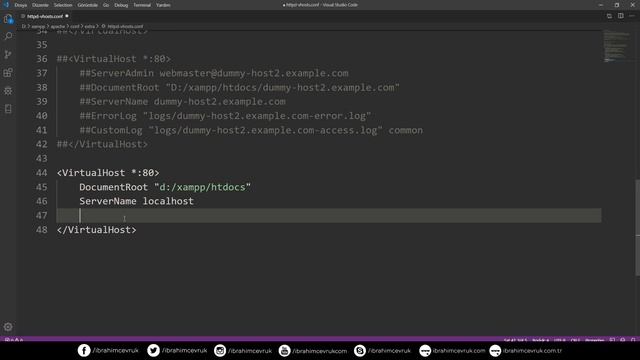Open the activity bar icon below the bug icon
Image resolution: width=640 pixels, height=360 pixels.
[8, 109]
